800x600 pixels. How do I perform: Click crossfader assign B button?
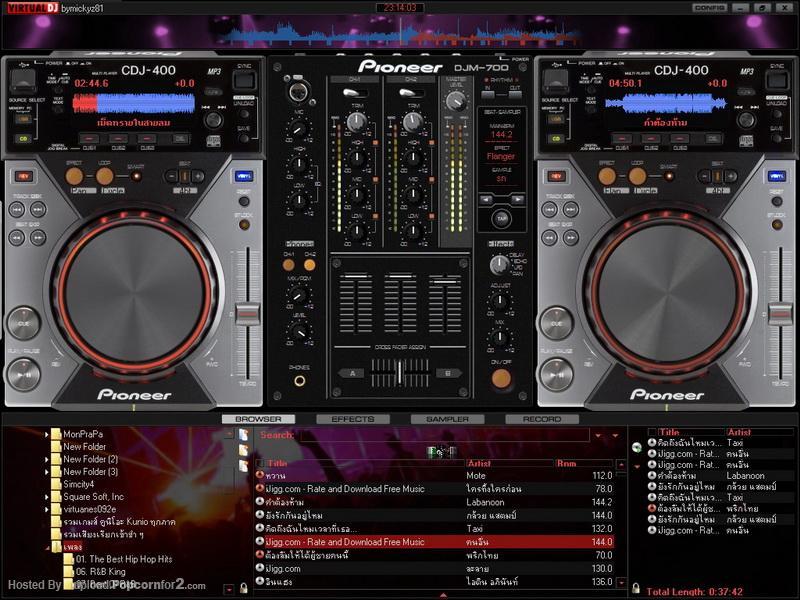(x=448, y=373)
